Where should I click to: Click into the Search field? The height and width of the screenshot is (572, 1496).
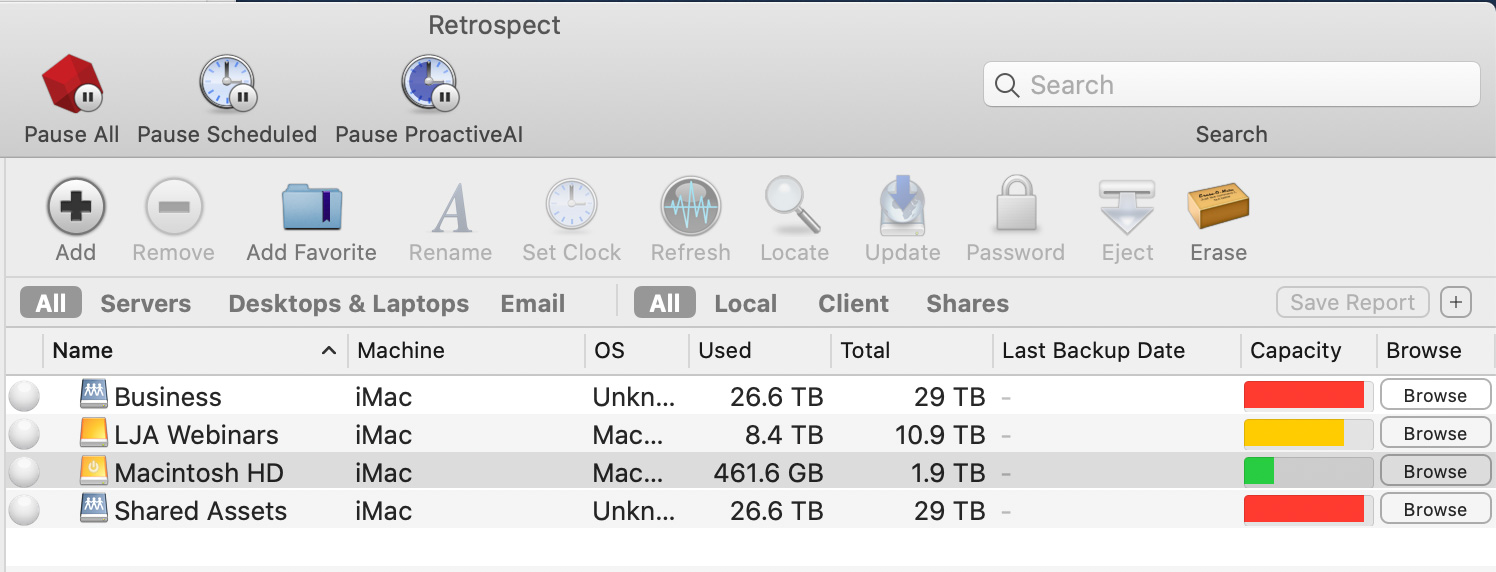pyautogui.click(x=1232, y=85)
